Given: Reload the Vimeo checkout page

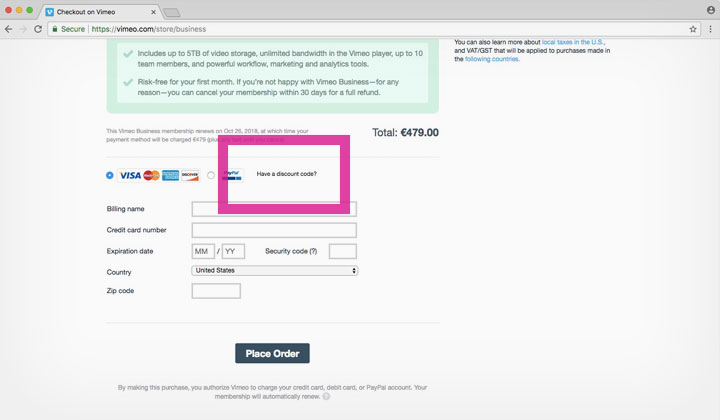Looking at the screenshot, I should 38,29.
